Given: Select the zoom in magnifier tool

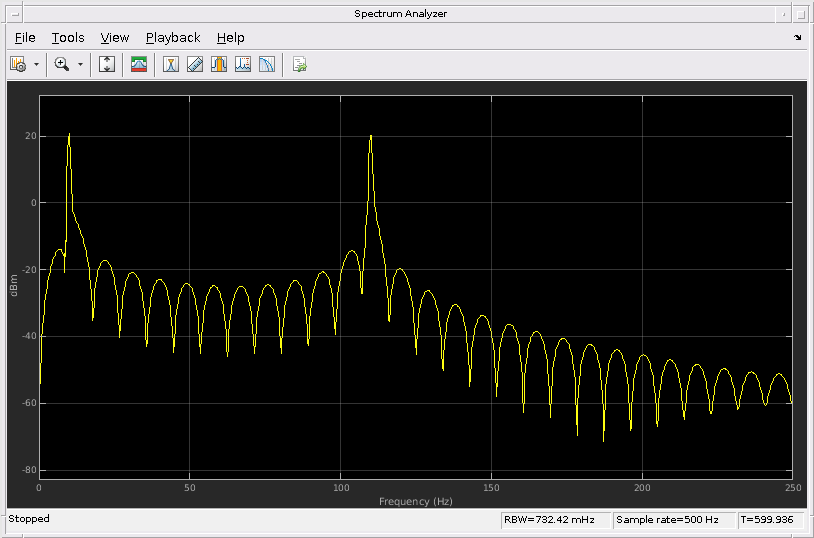Looking at the screenshot, I should pos(62,64).
